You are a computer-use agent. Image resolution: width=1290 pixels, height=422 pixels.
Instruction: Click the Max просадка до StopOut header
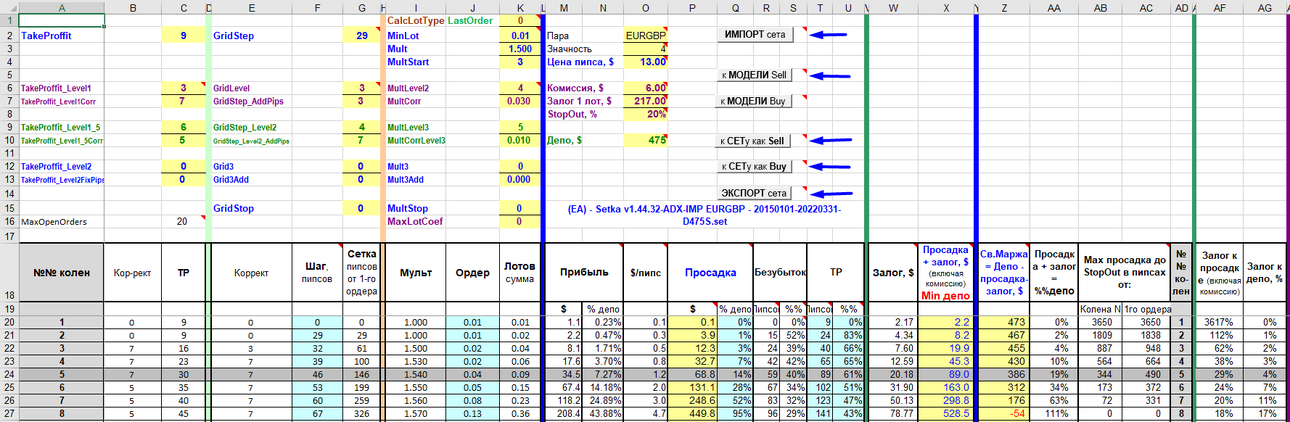pyautogui.click(x=1124, y=272)
